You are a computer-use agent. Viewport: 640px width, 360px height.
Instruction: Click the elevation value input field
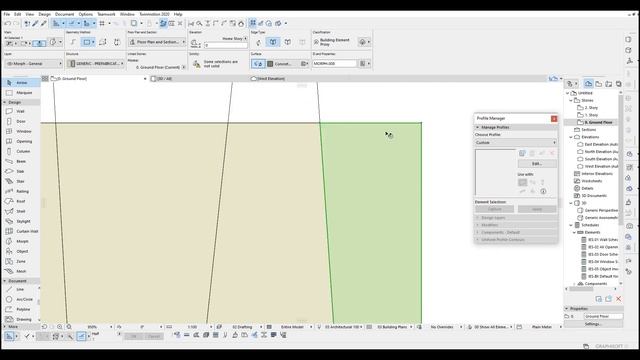point(226,45)
